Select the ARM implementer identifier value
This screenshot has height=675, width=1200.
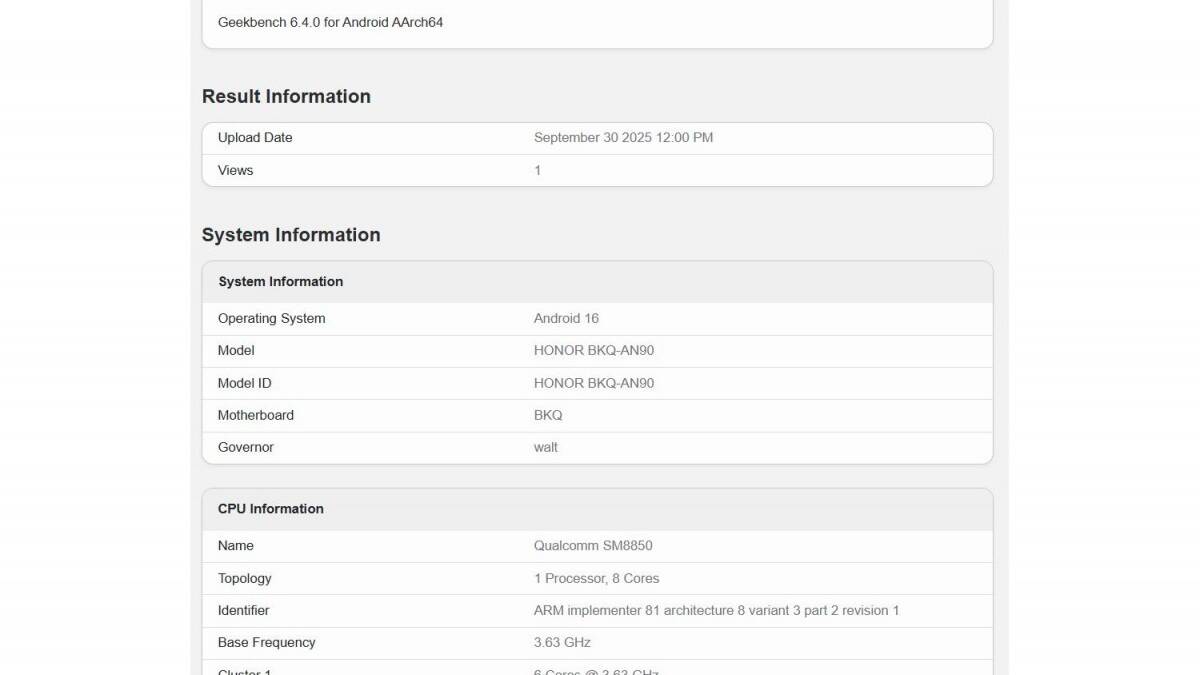[716, 610]
